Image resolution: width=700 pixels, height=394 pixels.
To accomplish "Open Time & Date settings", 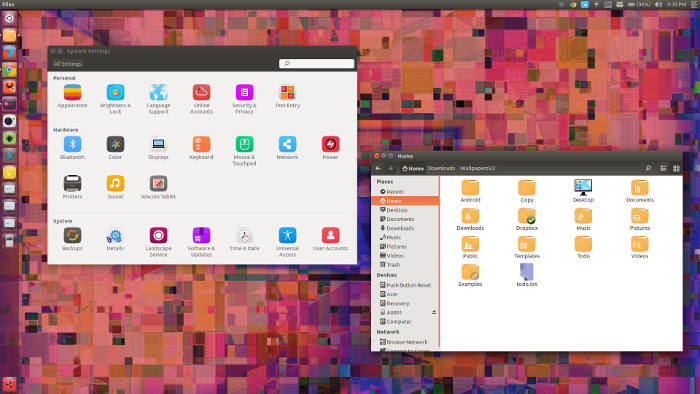I will [244, 239].
